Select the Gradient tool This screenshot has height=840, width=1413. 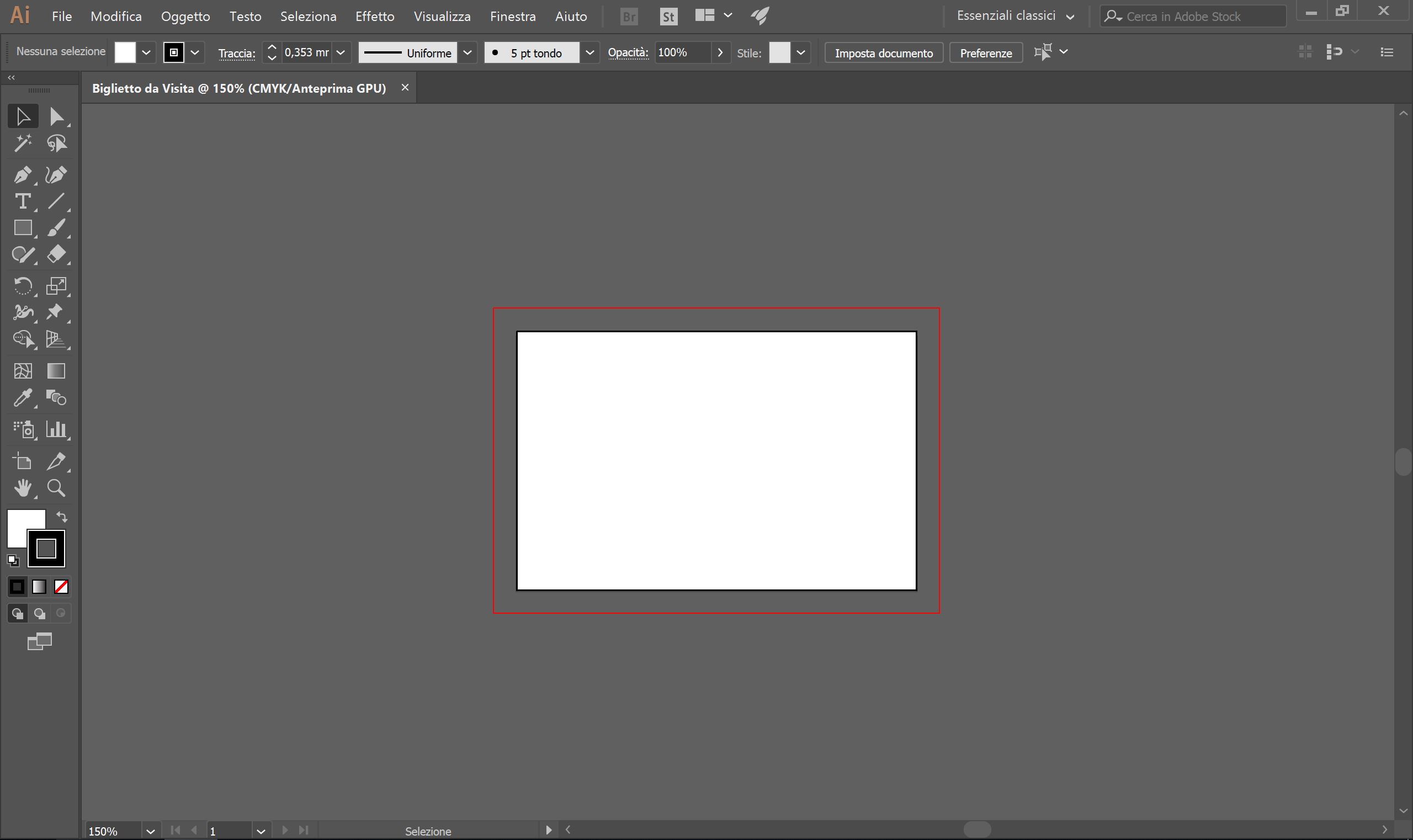click(x=56, y=371)
